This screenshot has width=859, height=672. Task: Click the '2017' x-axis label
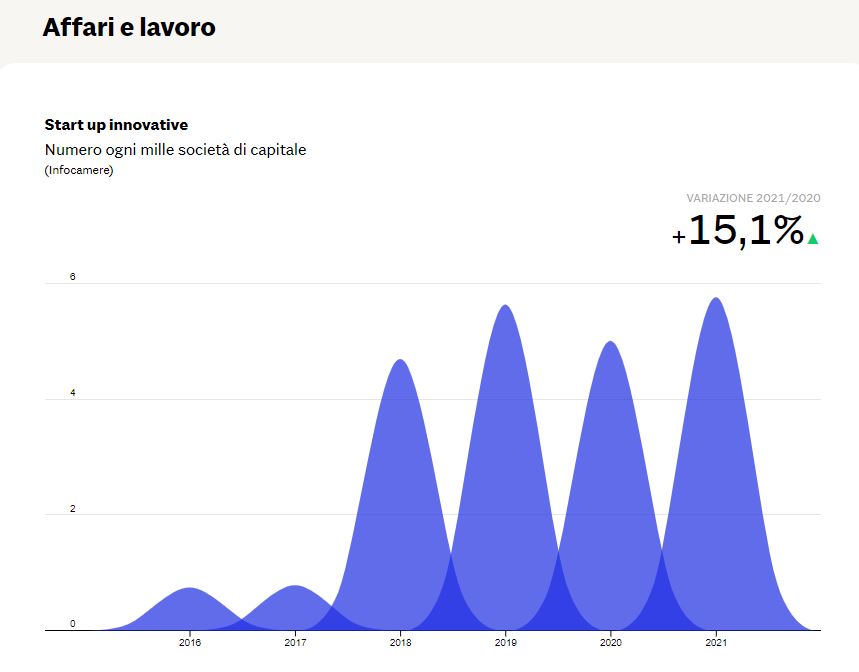[295, 642]
